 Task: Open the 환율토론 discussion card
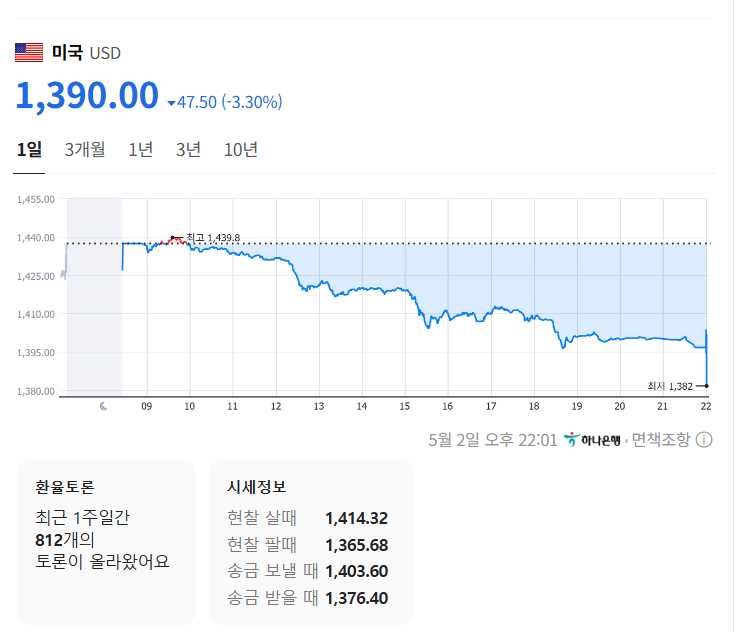[x=106, y=540]
